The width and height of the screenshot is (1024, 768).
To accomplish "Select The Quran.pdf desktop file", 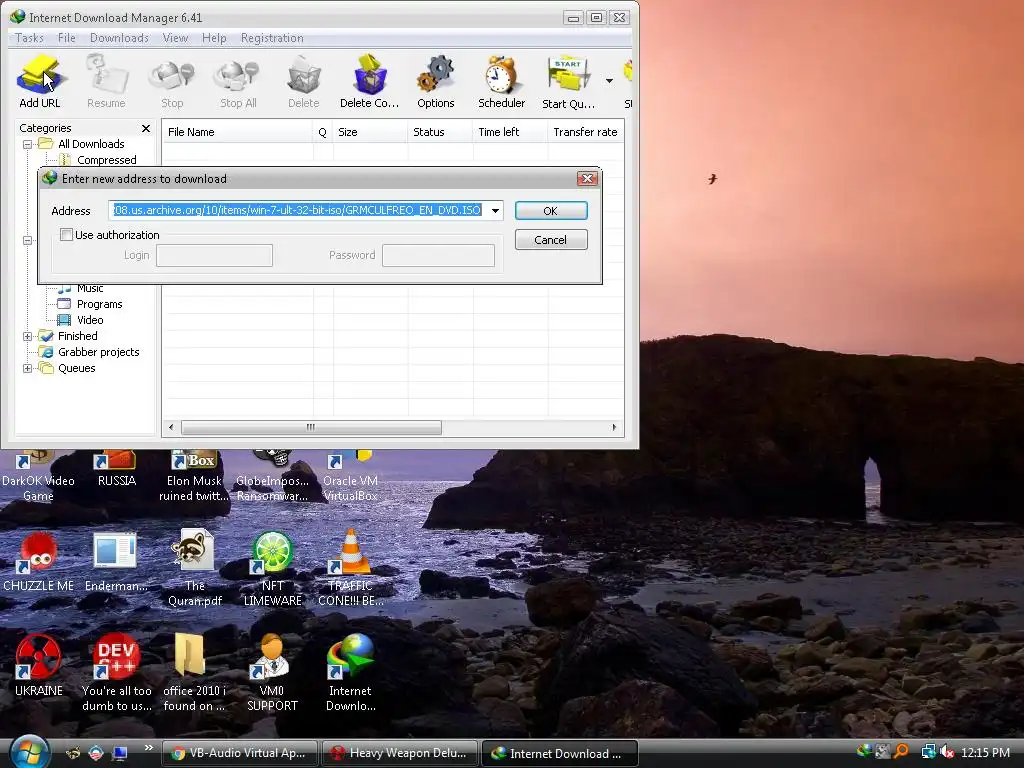I will click(x=195, y=568).
